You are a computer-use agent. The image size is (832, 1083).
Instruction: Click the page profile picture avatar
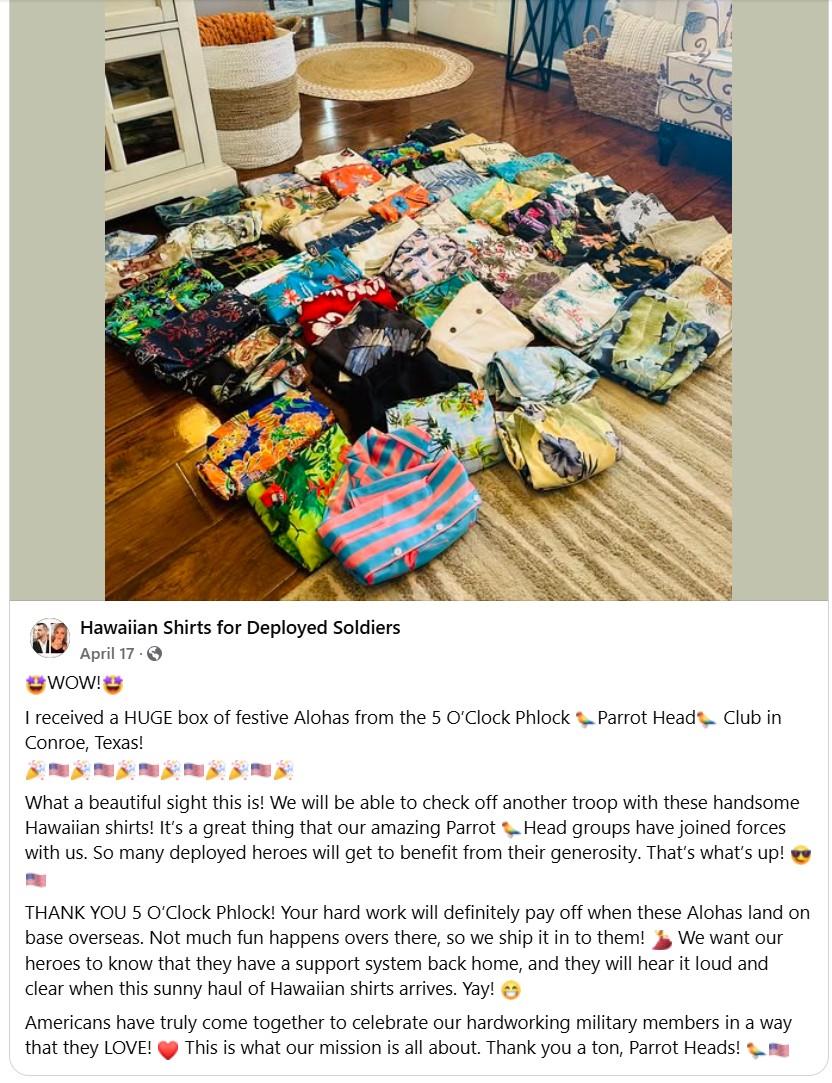tap(50, 638)
